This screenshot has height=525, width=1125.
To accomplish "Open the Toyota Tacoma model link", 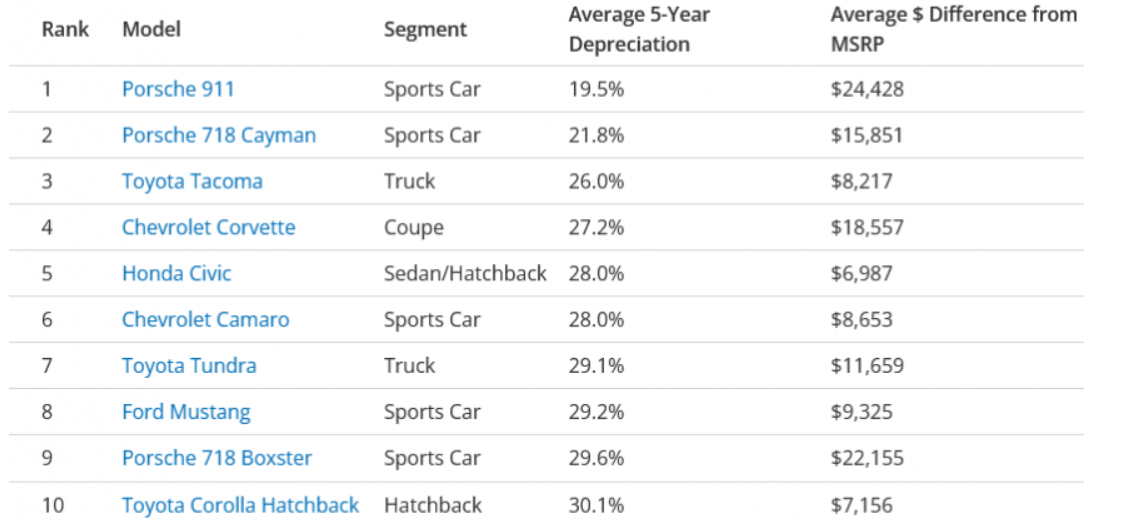I will (192, 181).
